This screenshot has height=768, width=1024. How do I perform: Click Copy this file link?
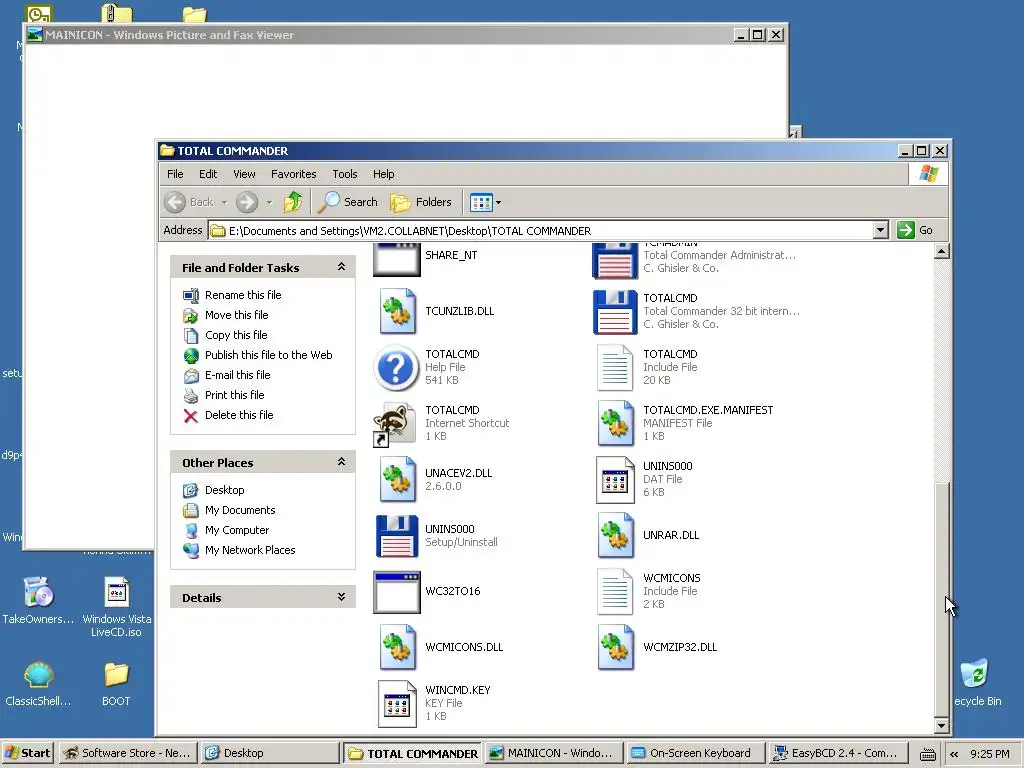(236, 335)
